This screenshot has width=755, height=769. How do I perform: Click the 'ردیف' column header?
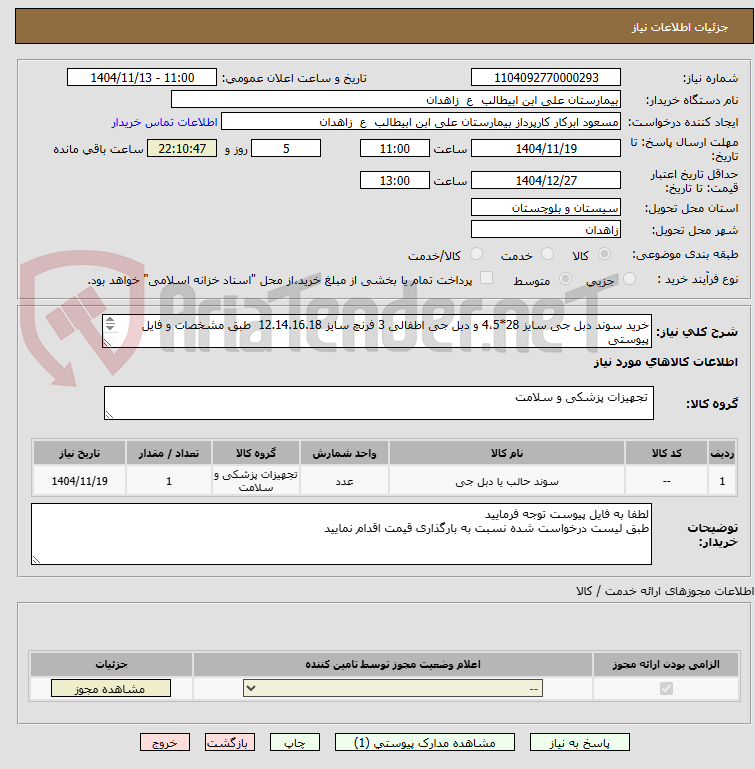coord(722,453)
